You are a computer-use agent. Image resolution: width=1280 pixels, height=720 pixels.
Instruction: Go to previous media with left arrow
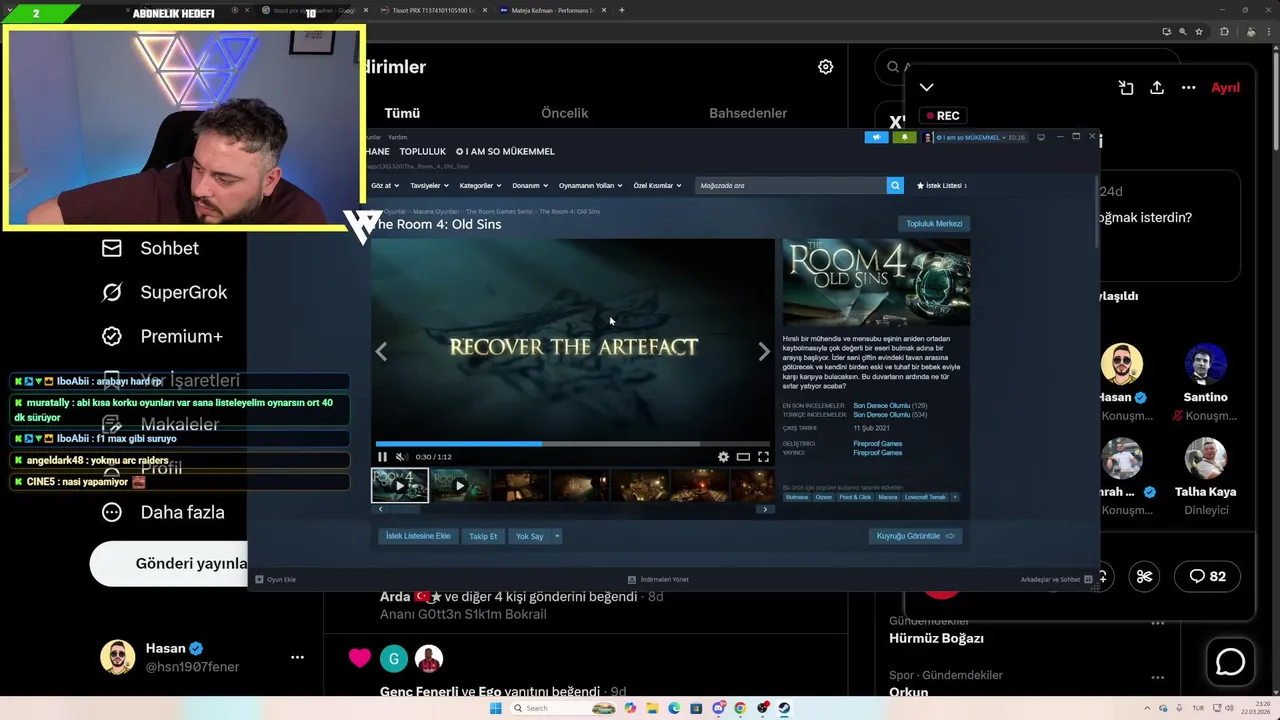(381, 351)
